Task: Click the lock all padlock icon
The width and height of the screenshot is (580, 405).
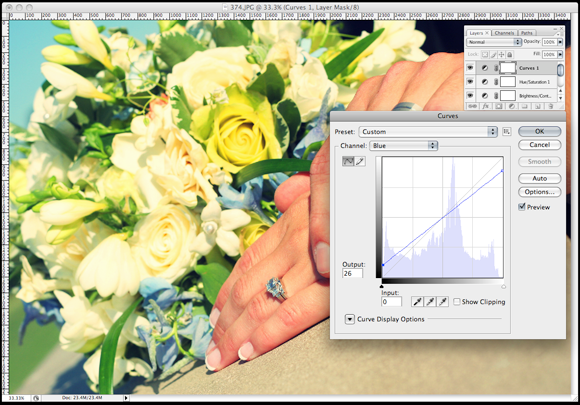Action: [509, 54]
